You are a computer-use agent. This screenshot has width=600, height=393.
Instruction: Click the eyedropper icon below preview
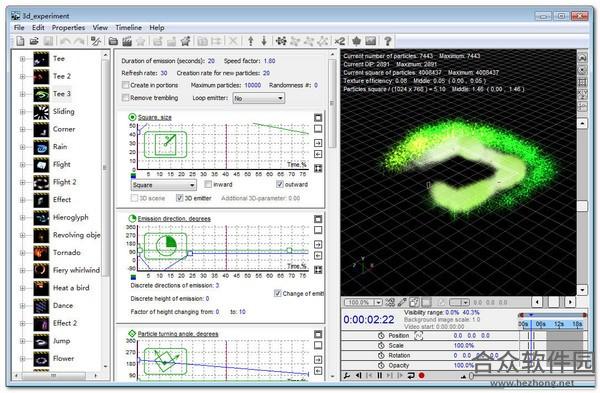[402, 302]
